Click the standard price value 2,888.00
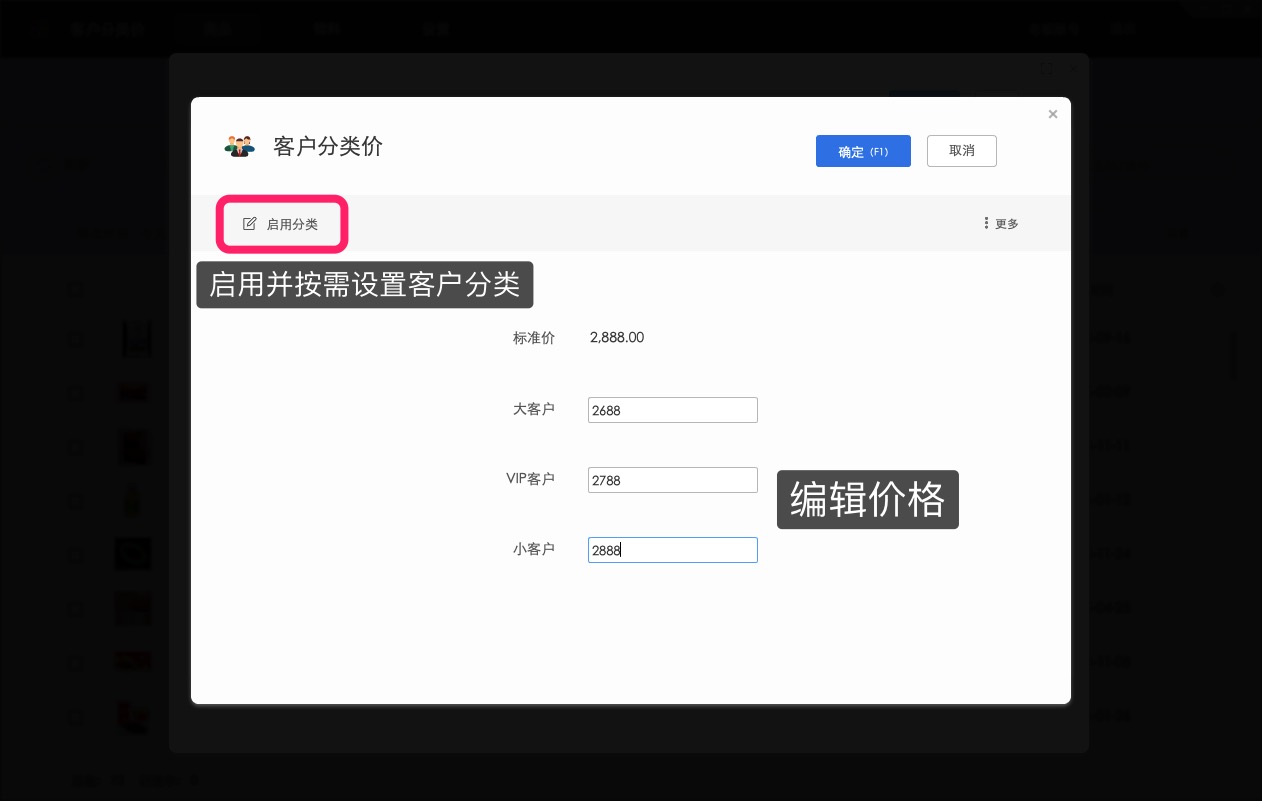Screen dimensions: 1262x801 point(617,338)
